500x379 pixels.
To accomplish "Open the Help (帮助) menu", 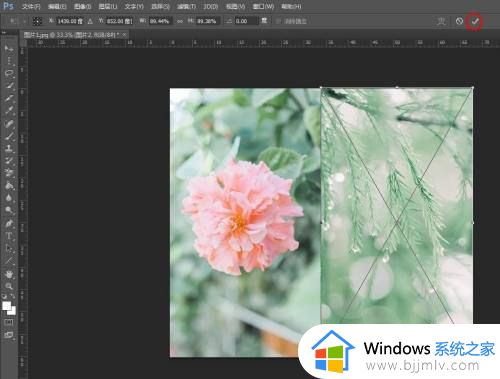I will (291, 6).
